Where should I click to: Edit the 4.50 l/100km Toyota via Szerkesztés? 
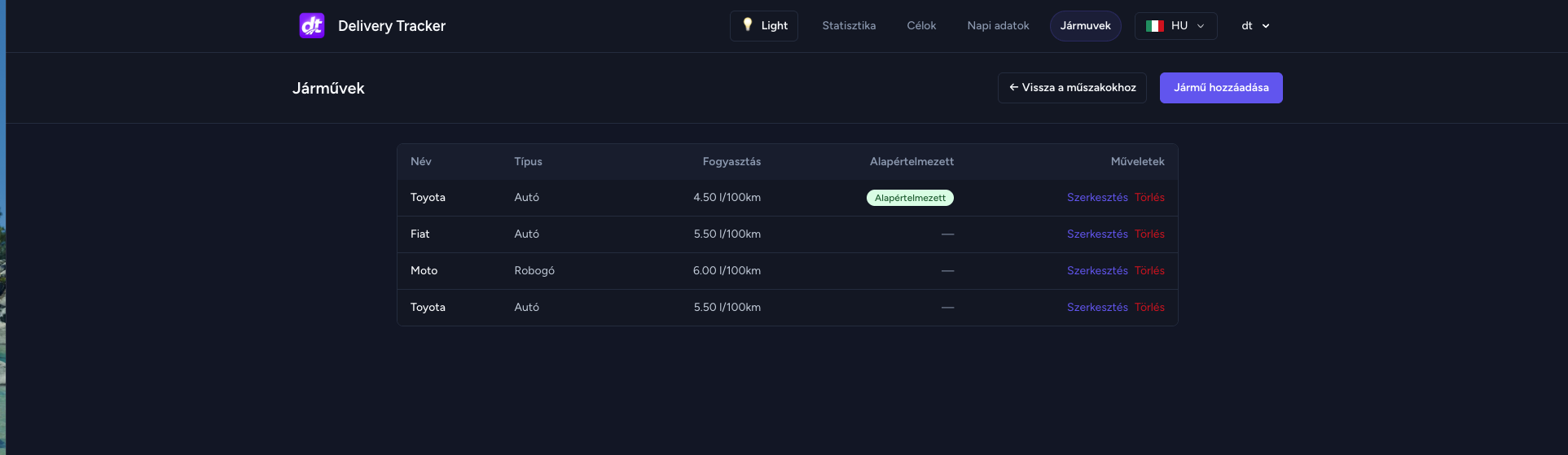(1097, 198)
